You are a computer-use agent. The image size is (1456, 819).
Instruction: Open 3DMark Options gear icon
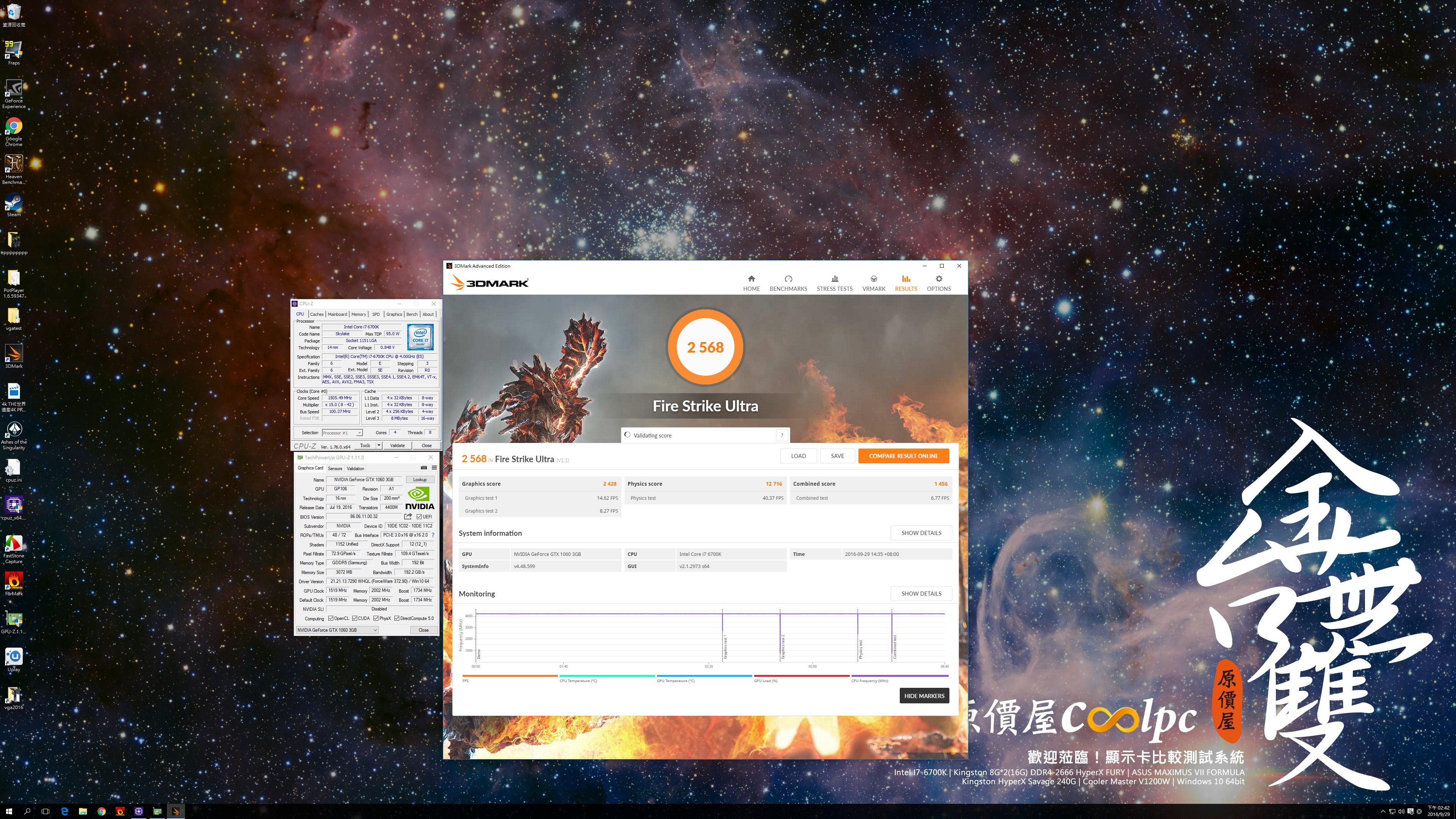938,279
